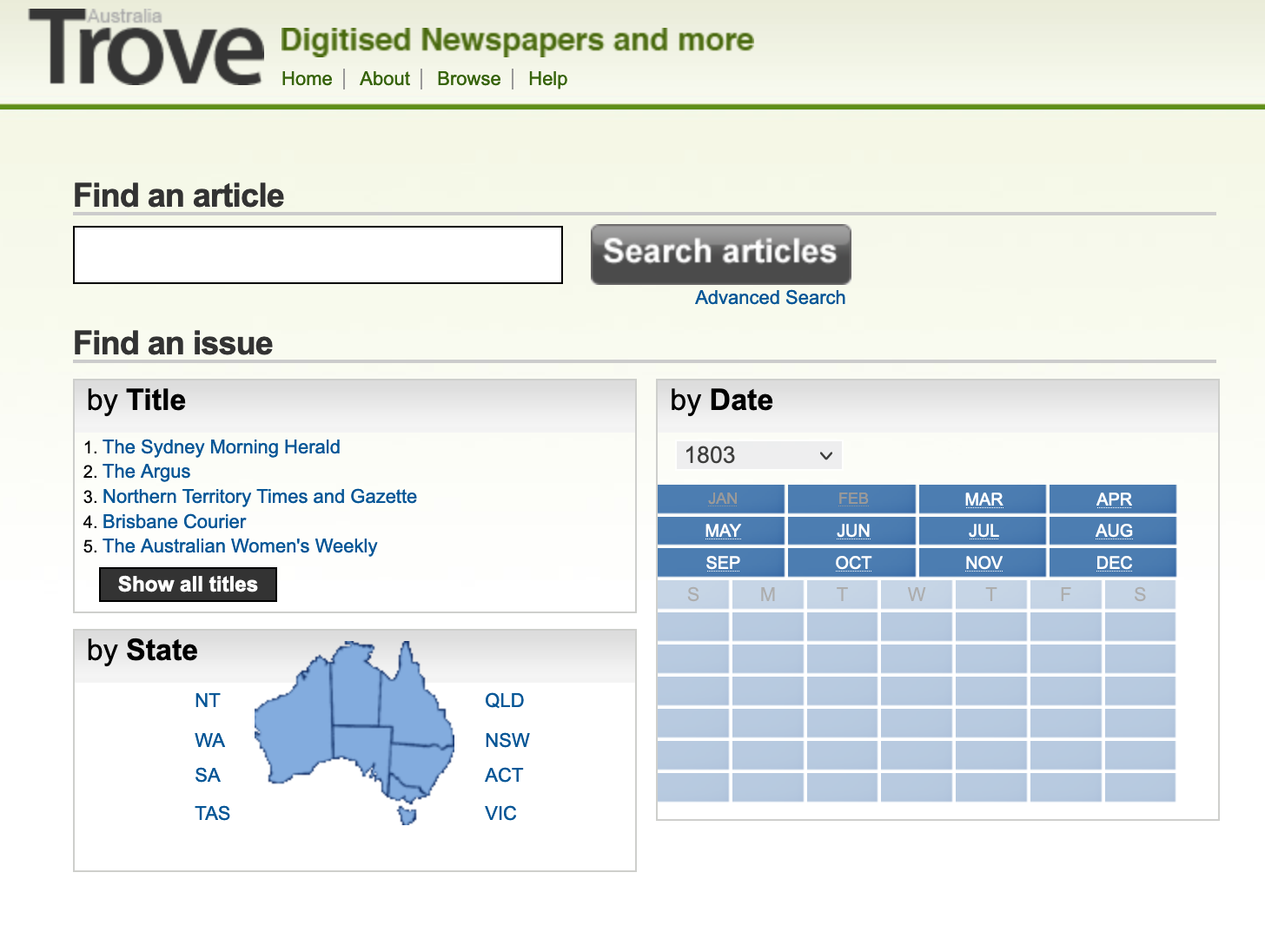Click Tasmania on the Australia map
The image size is (1265, 952).
[407, 816]
